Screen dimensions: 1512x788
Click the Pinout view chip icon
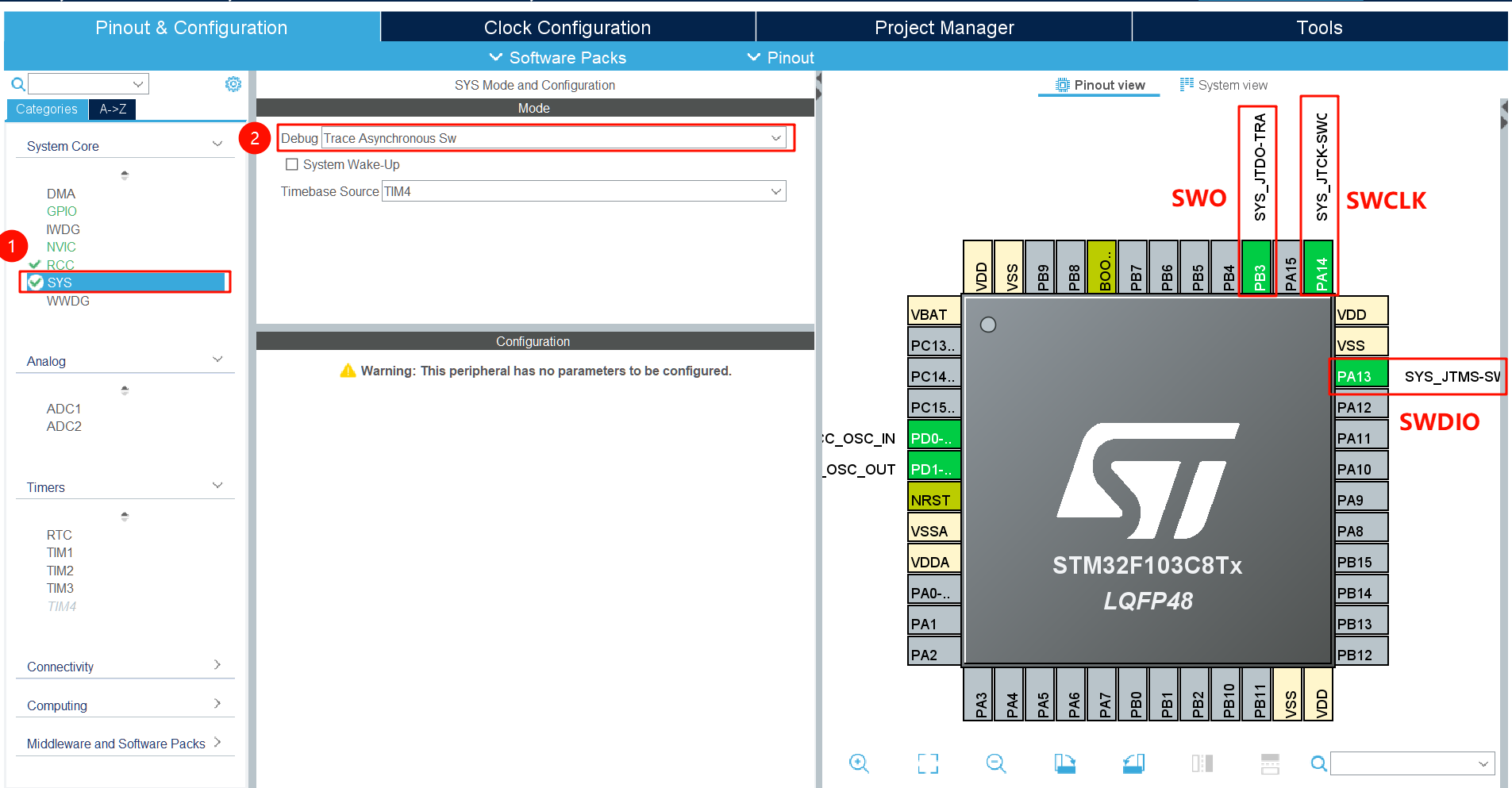pyautogui.click(x=1062, y=85)
